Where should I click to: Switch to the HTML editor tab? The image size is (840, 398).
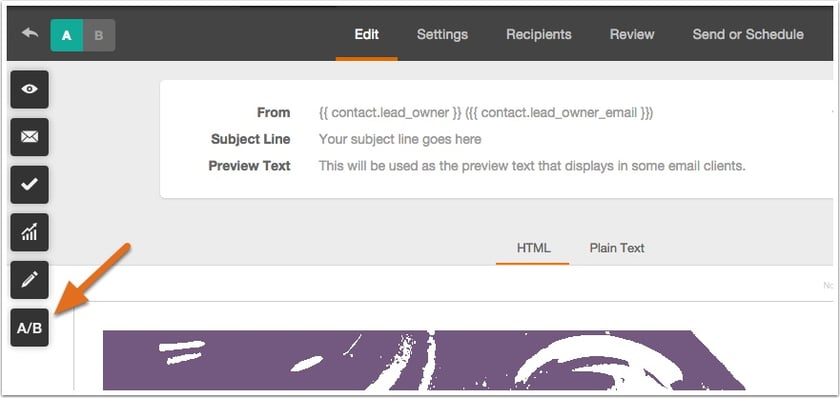pyautogui.click(x=533, y=249)
